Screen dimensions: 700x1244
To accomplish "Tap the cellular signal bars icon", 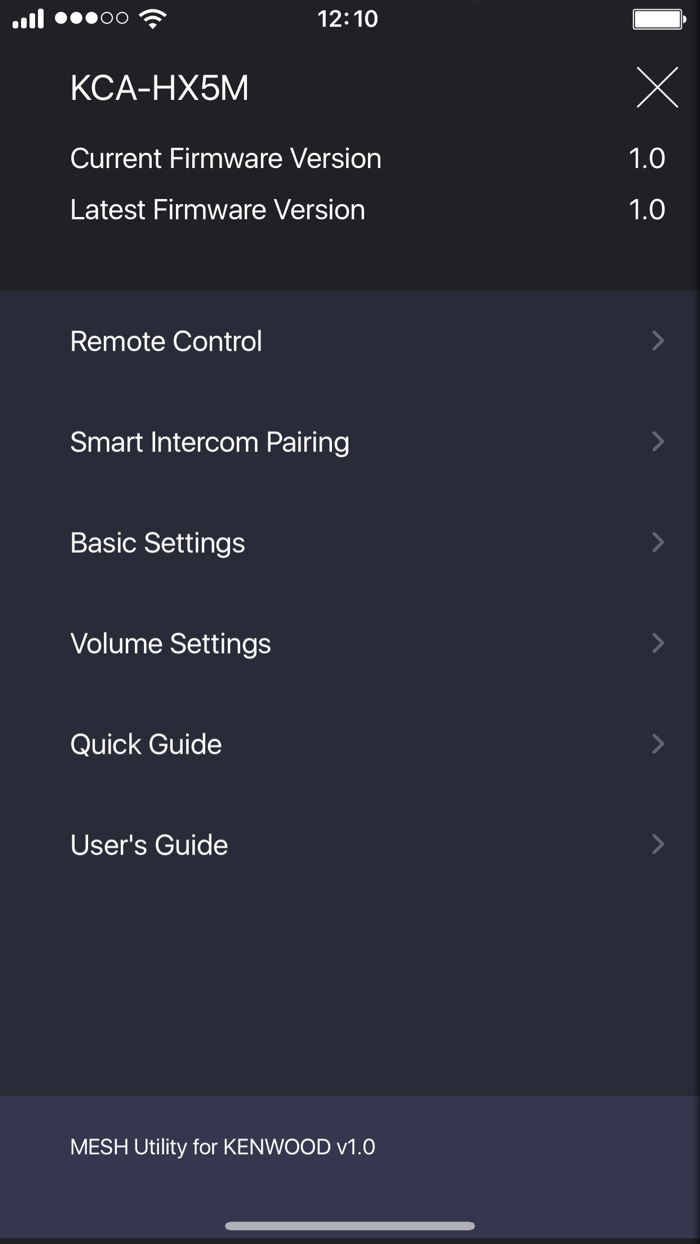I will 29,19.
